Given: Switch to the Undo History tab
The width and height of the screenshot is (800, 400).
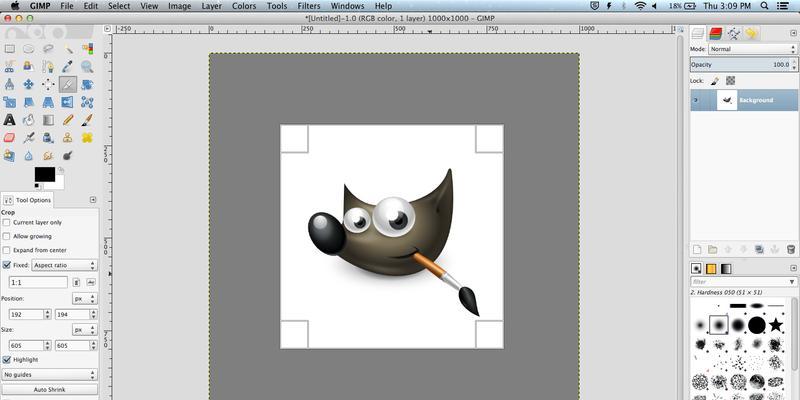Looking at the screenshot, I should (752, 34).
